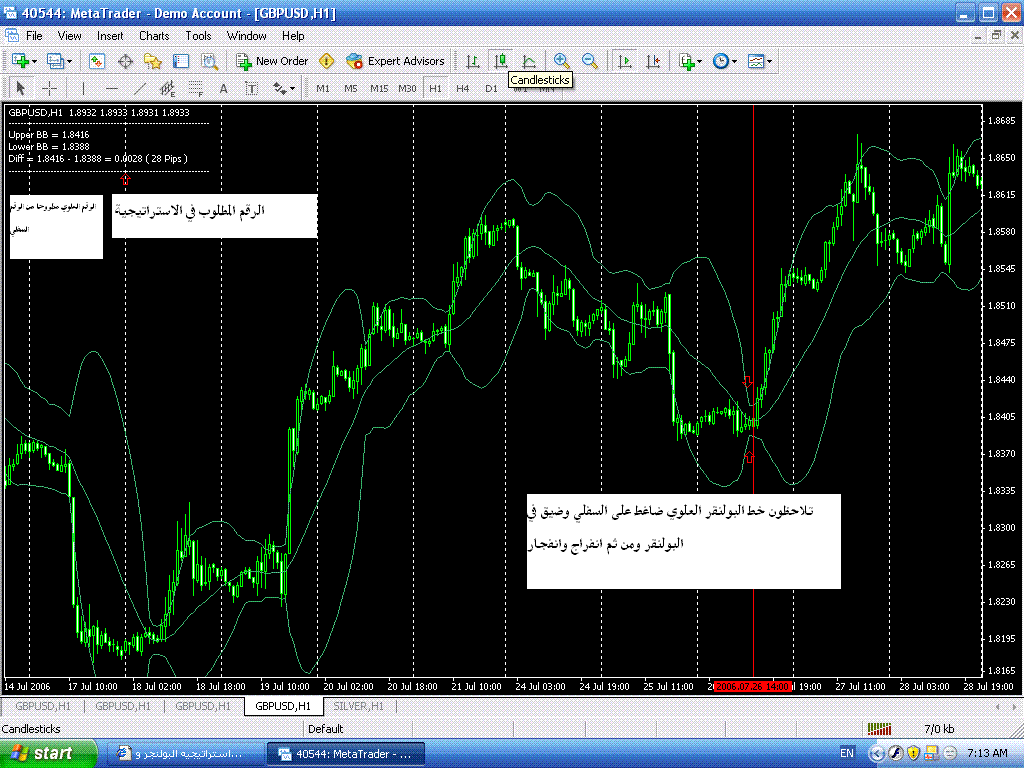The height and width of the screenshot is (768, 1024).
Task: Click the Templates icon
Action: pos(756,61)
